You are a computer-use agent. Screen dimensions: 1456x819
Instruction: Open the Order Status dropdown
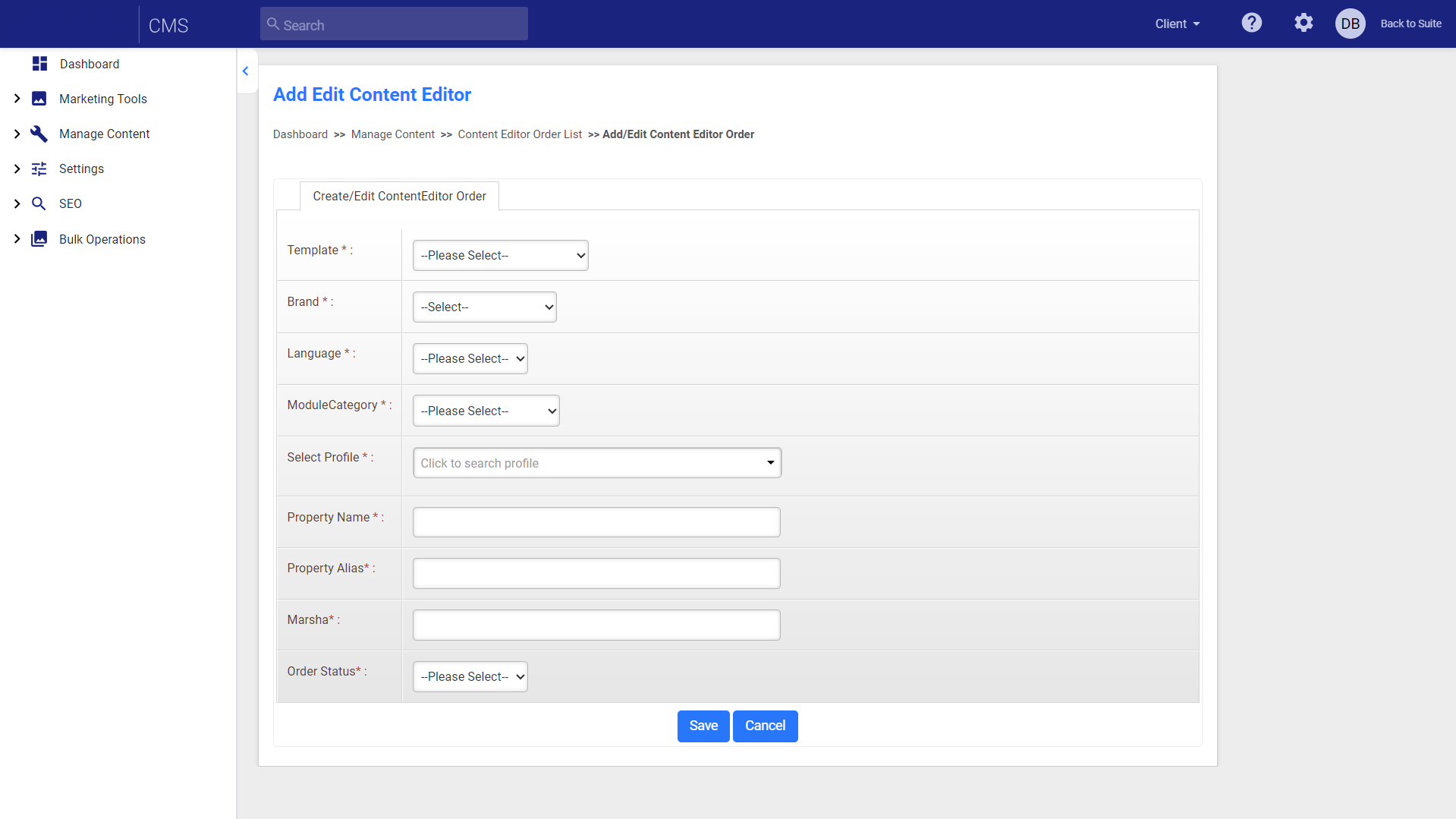470,676
